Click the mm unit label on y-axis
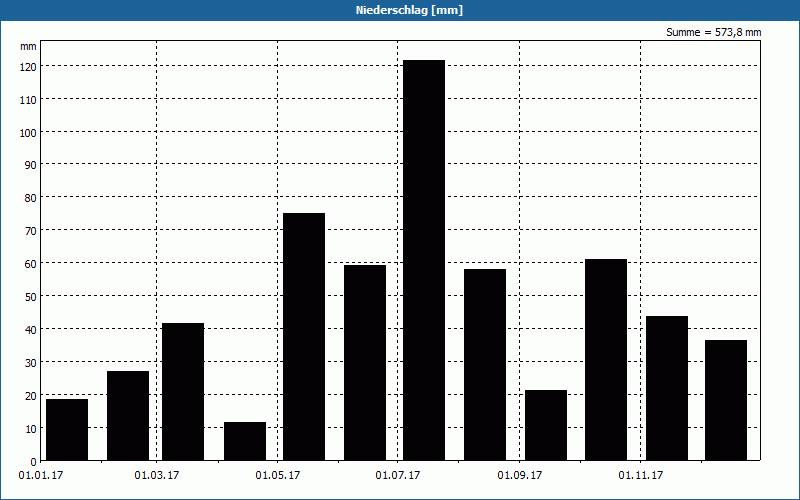This screenshot has height=500, width=800. [28, 47]
